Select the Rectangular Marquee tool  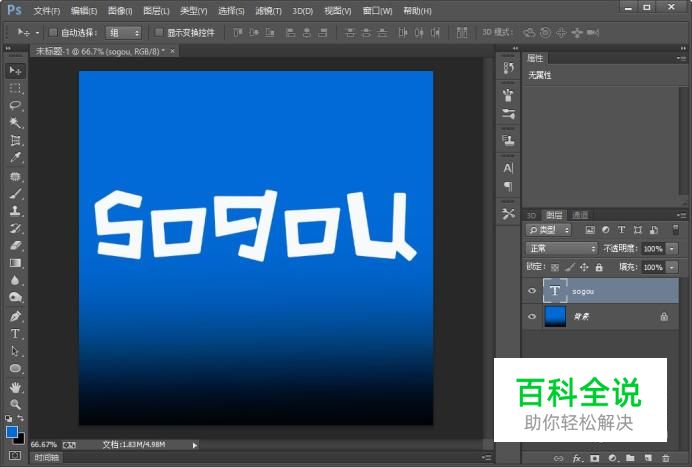15,88
